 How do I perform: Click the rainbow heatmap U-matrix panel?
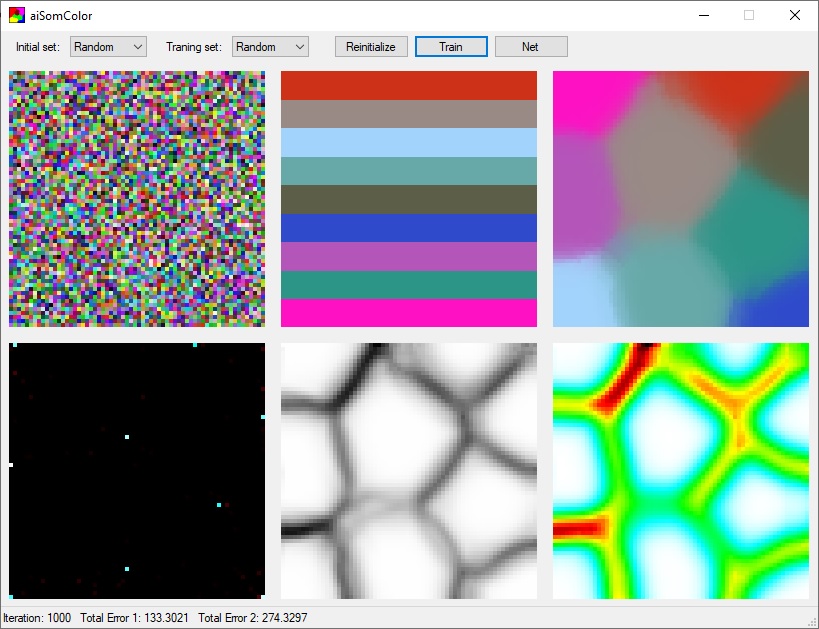tap(680, 468)
